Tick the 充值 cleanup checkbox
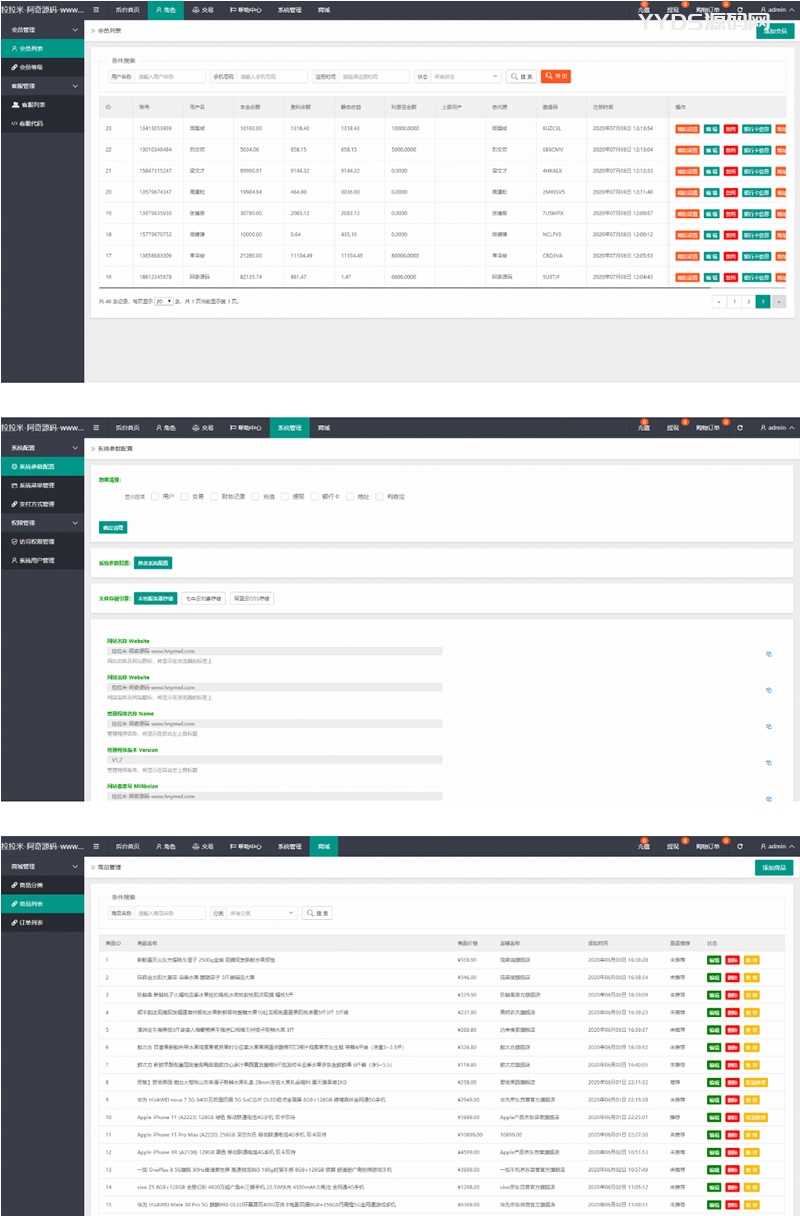Screen dimensions: 800x1216 [255, 496]
